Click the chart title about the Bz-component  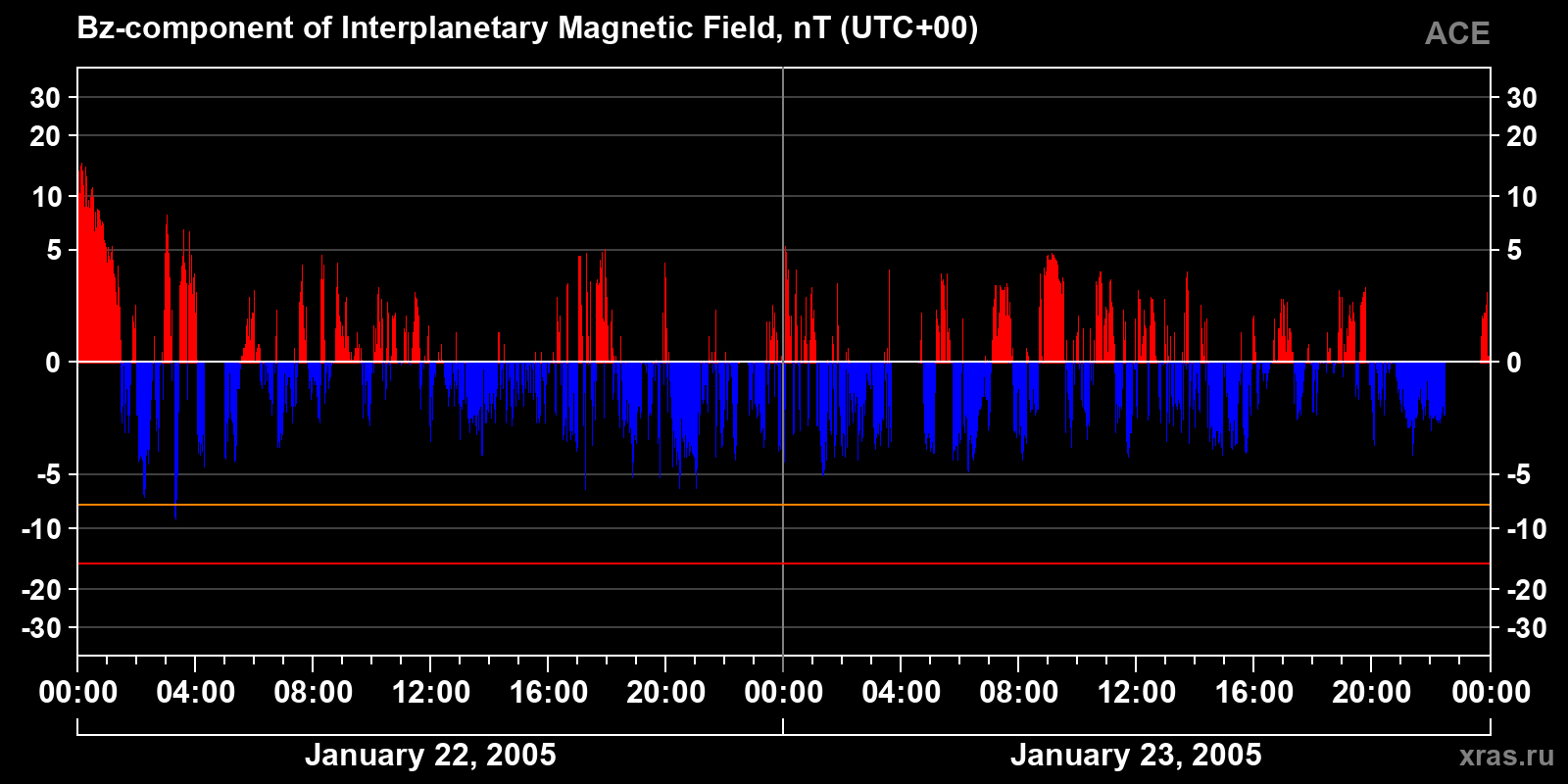coord(527,28)
